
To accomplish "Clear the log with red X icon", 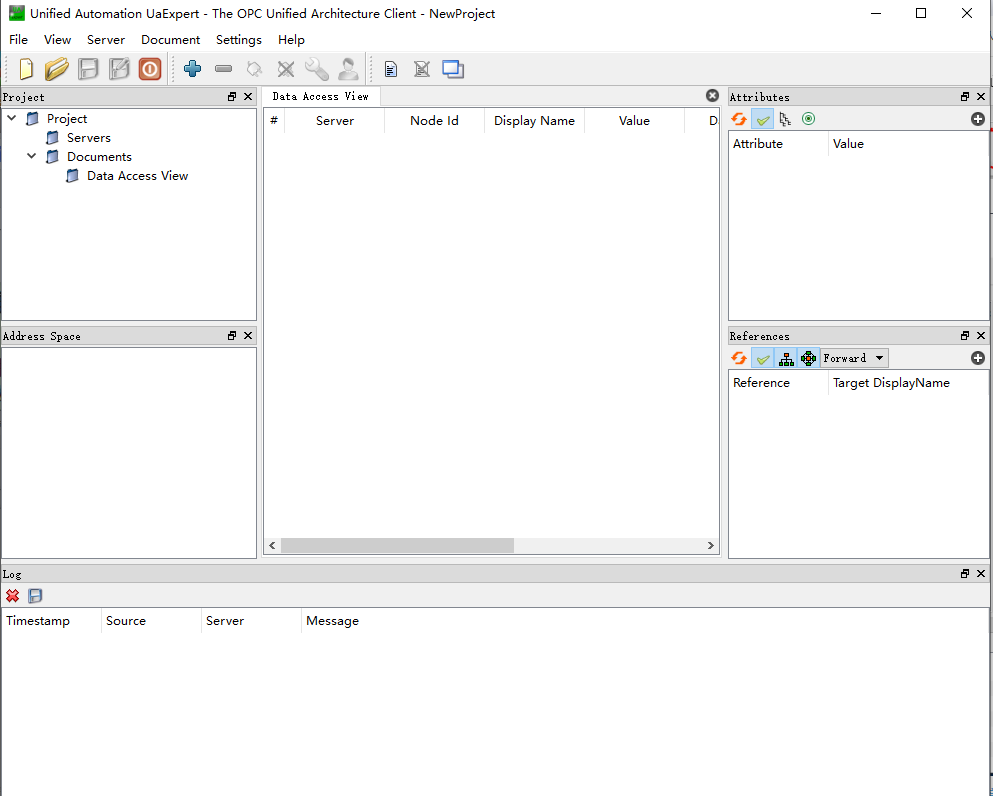I will coord(13,596).
